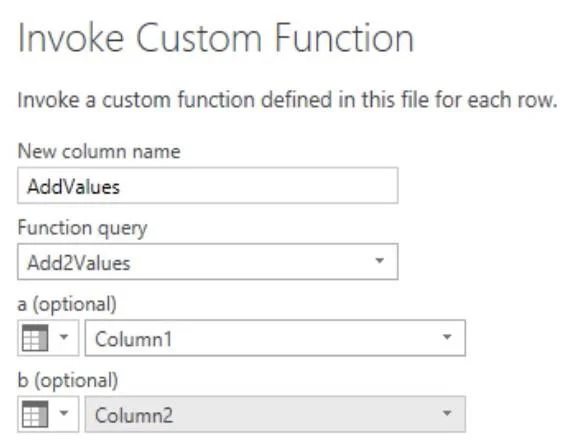Viewport: 574px width, 447px height.
Task: Click into the AddValues new column name field
Action: click(208, 186)
